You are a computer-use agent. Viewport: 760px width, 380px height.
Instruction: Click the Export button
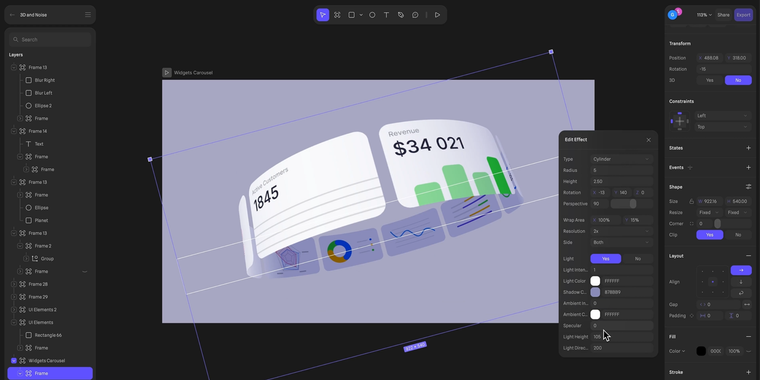[743, 15]
